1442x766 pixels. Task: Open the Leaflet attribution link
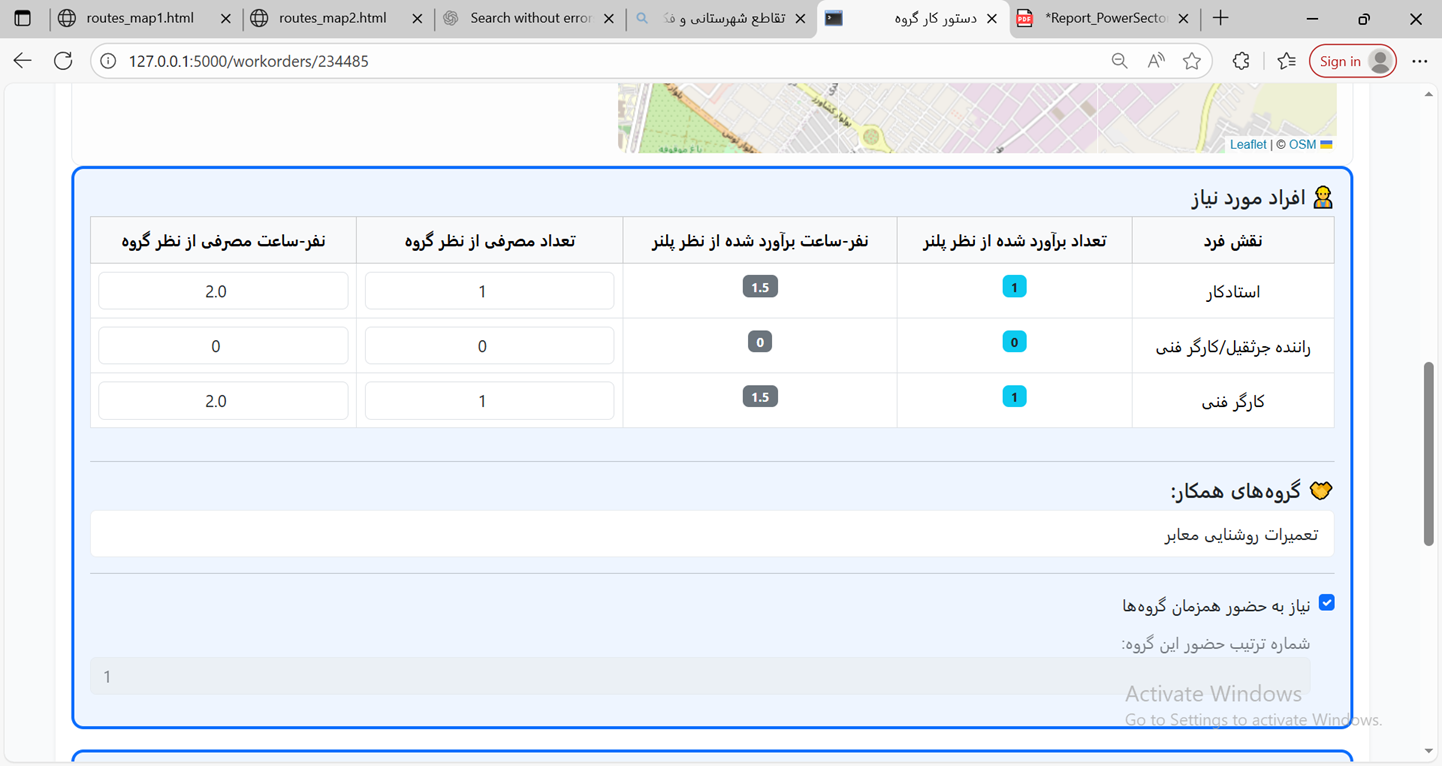(x=1248, y=144)
